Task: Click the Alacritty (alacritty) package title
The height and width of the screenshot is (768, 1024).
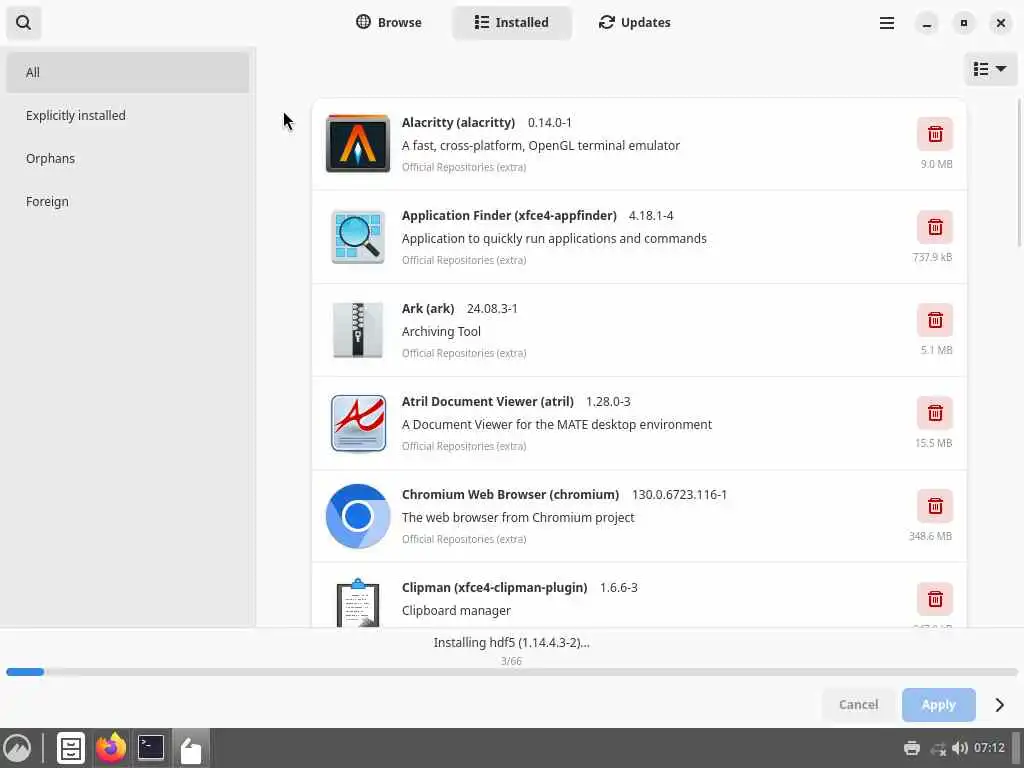Action: point(458,122)
